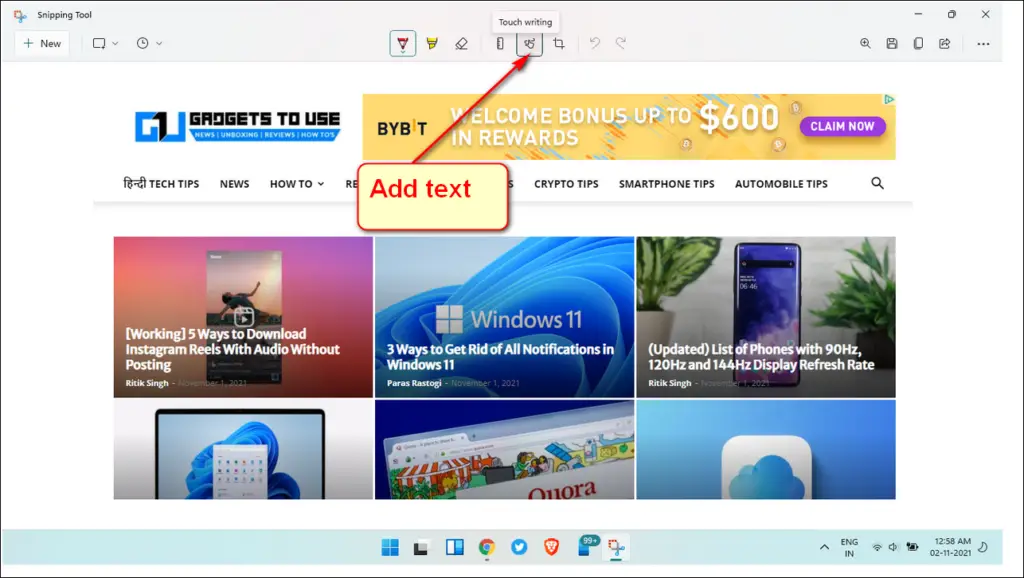Viewport: 1024px width, 578px height.
Task: Redo the annotation
Action: pyautogui.click(x=620, y=43)
